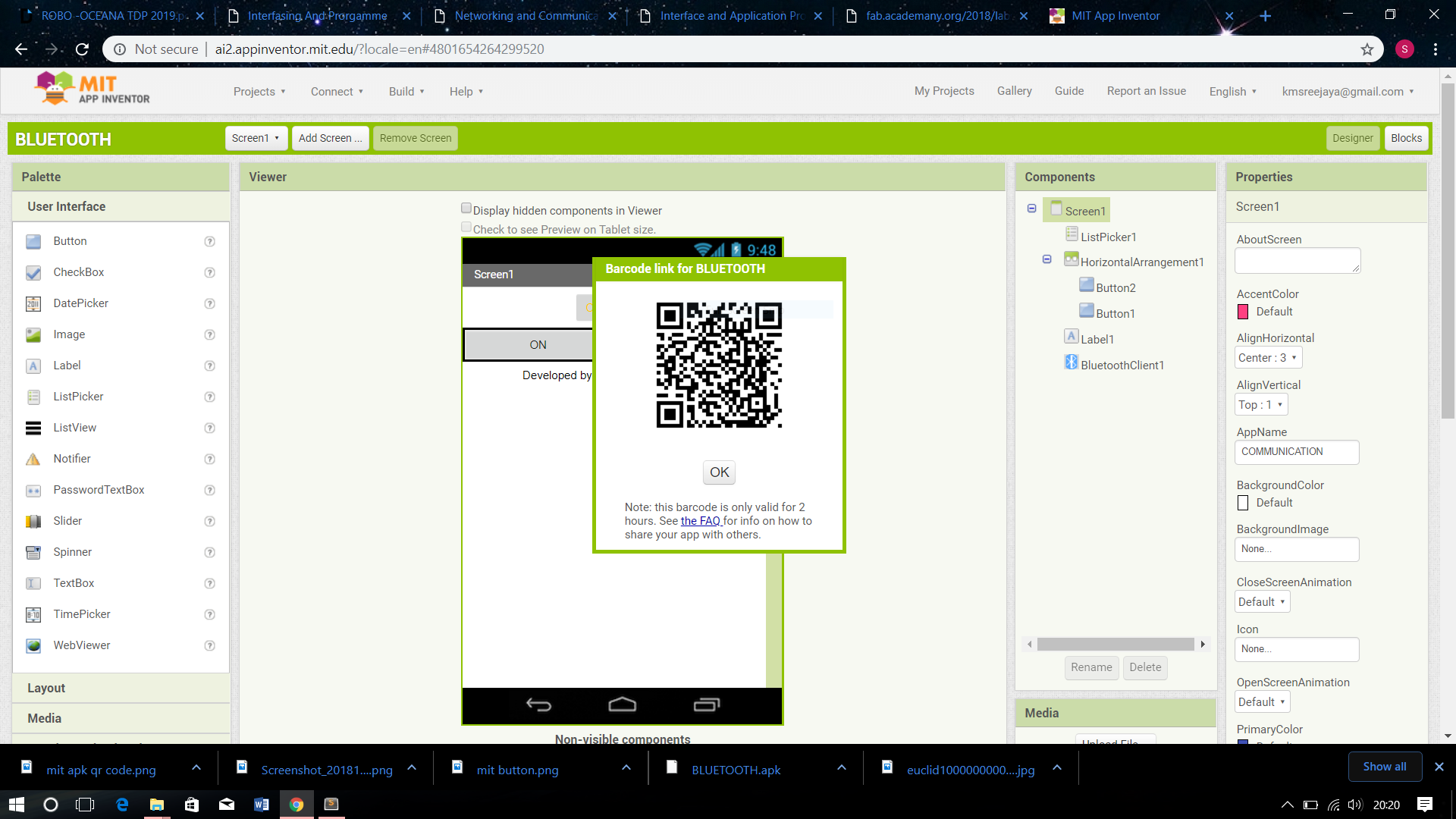The width and height of the screenshot is (1456, 819).
Task: Open the Screen1 screen selector dropdown
Action: tap(256, 138)
